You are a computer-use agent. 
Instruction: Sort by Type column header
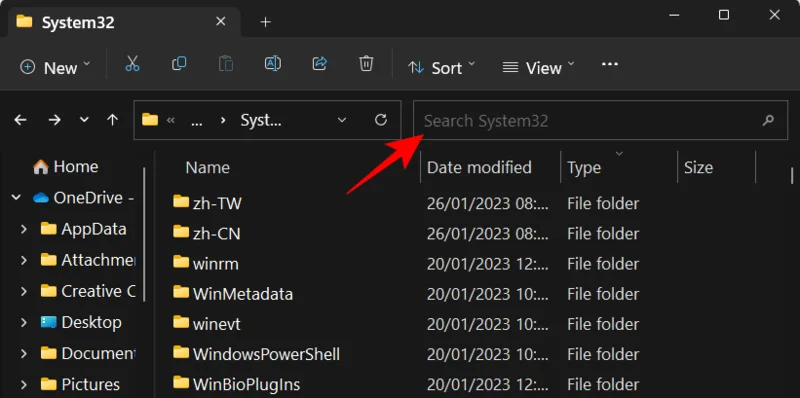(x=584, y=167)
